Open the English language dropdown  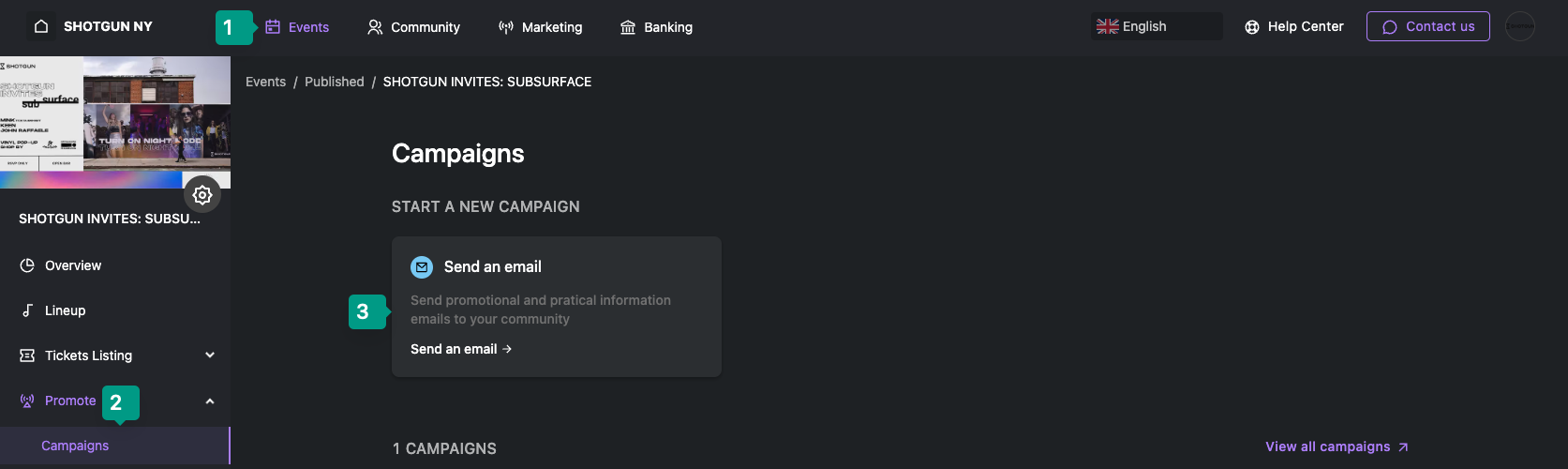[1157, 26]
